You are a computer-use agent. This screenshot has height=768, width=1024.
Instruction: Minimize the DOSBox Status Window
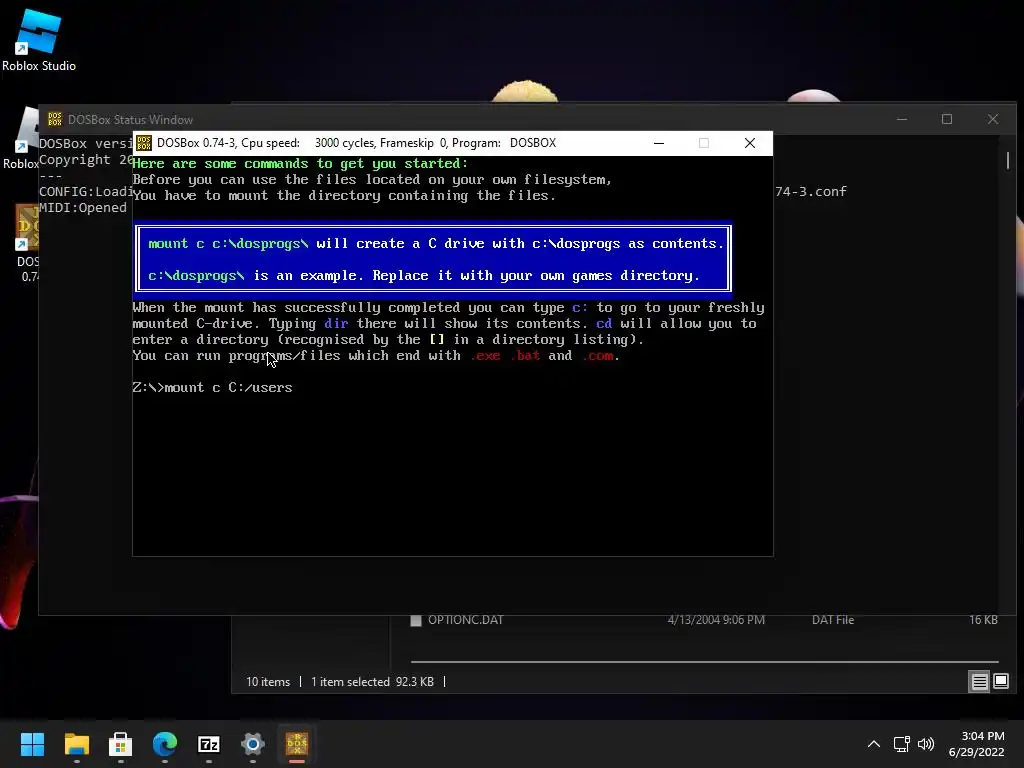pyautogui.click(x=902, y=119)
